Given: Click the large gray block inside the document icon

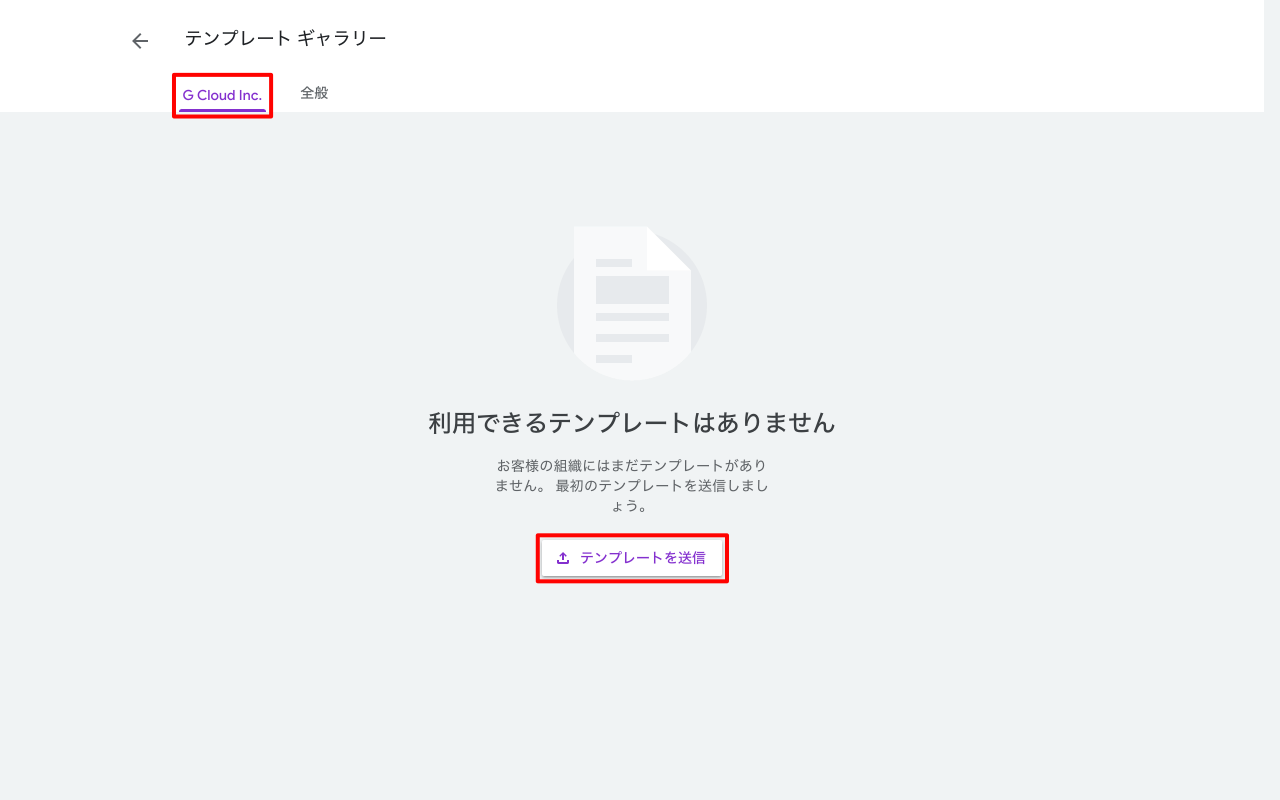Looking at the screenshot, I should coord(632,290).
